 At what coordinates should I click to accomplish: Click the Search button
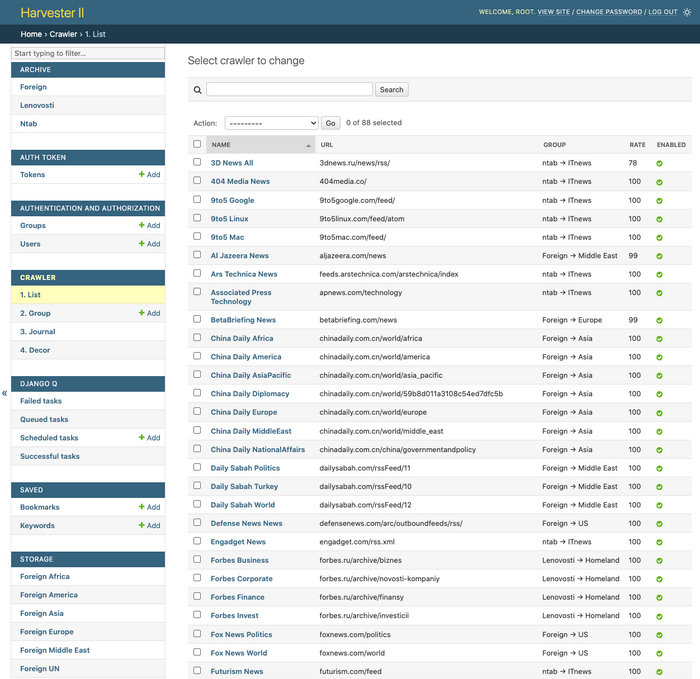click(x=392, y=90)
